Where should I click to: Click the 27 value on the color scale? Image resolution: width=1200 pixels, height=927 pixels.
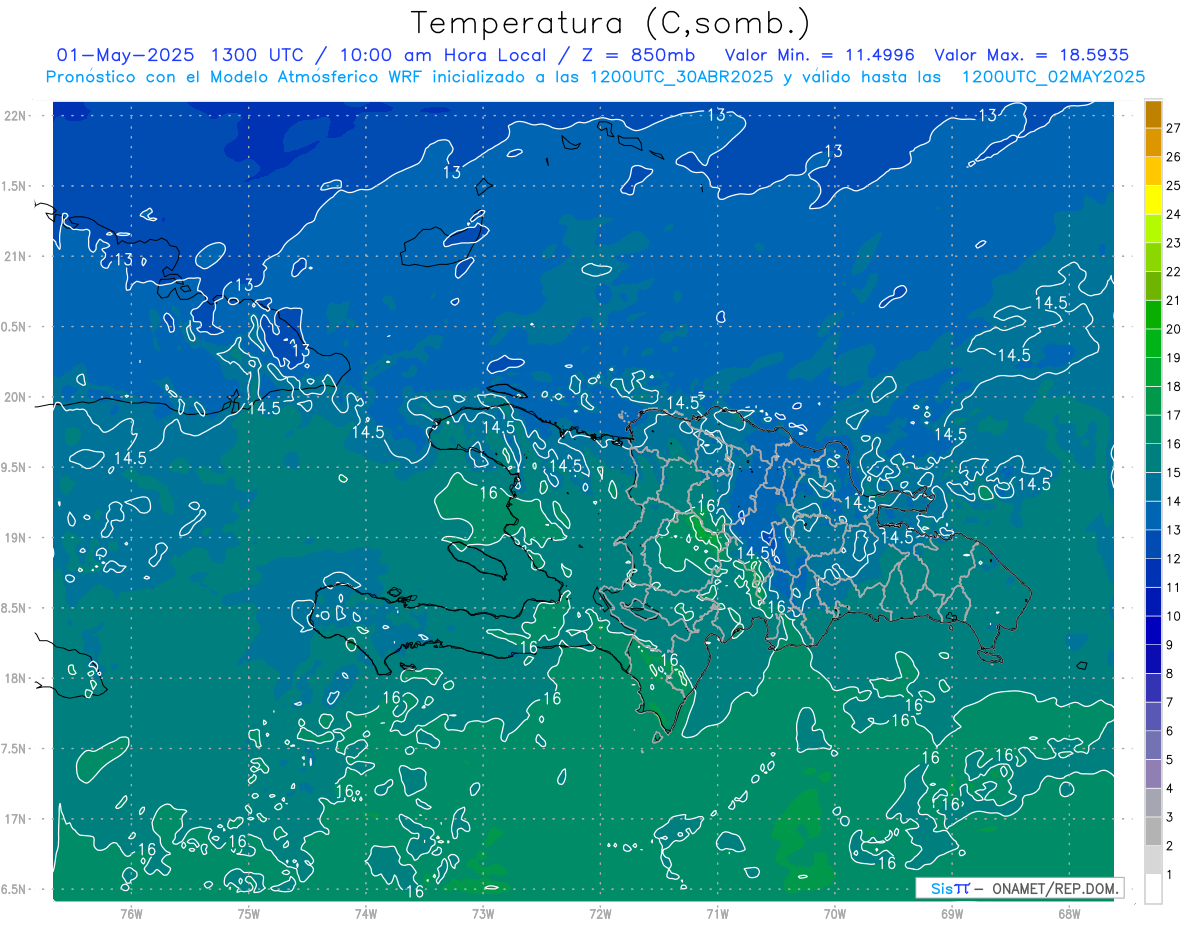pyautogui.click(x=1174, y=128)
